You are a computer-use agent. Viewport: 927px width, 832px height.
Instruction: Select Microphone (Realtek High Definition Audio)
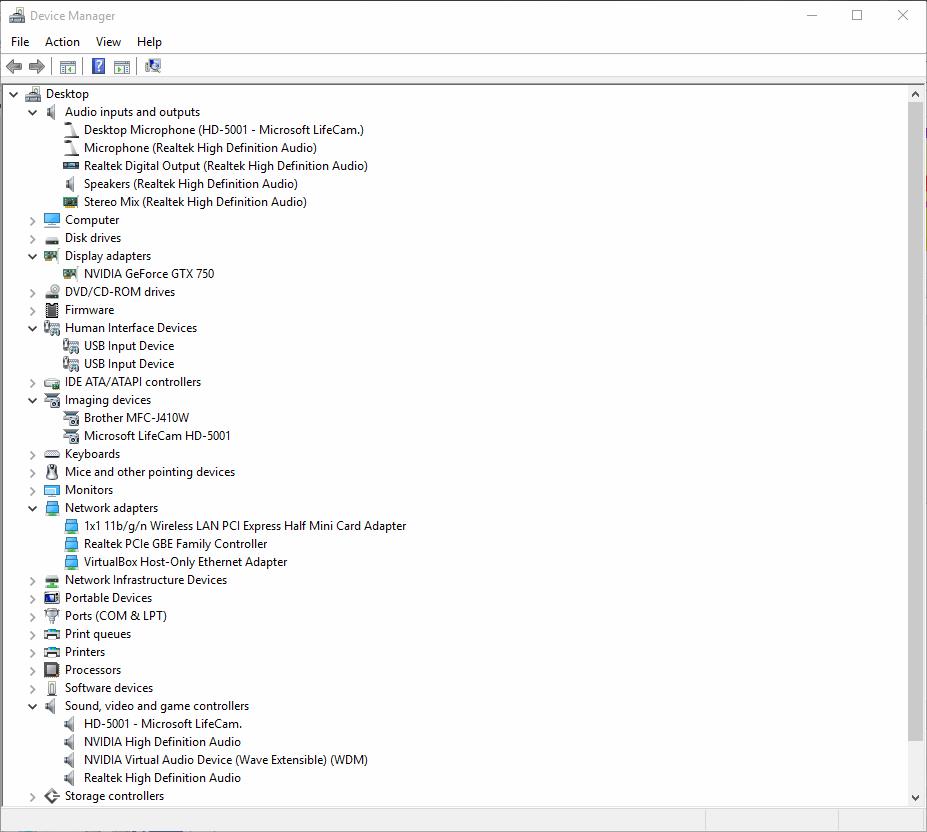(200, 148)
